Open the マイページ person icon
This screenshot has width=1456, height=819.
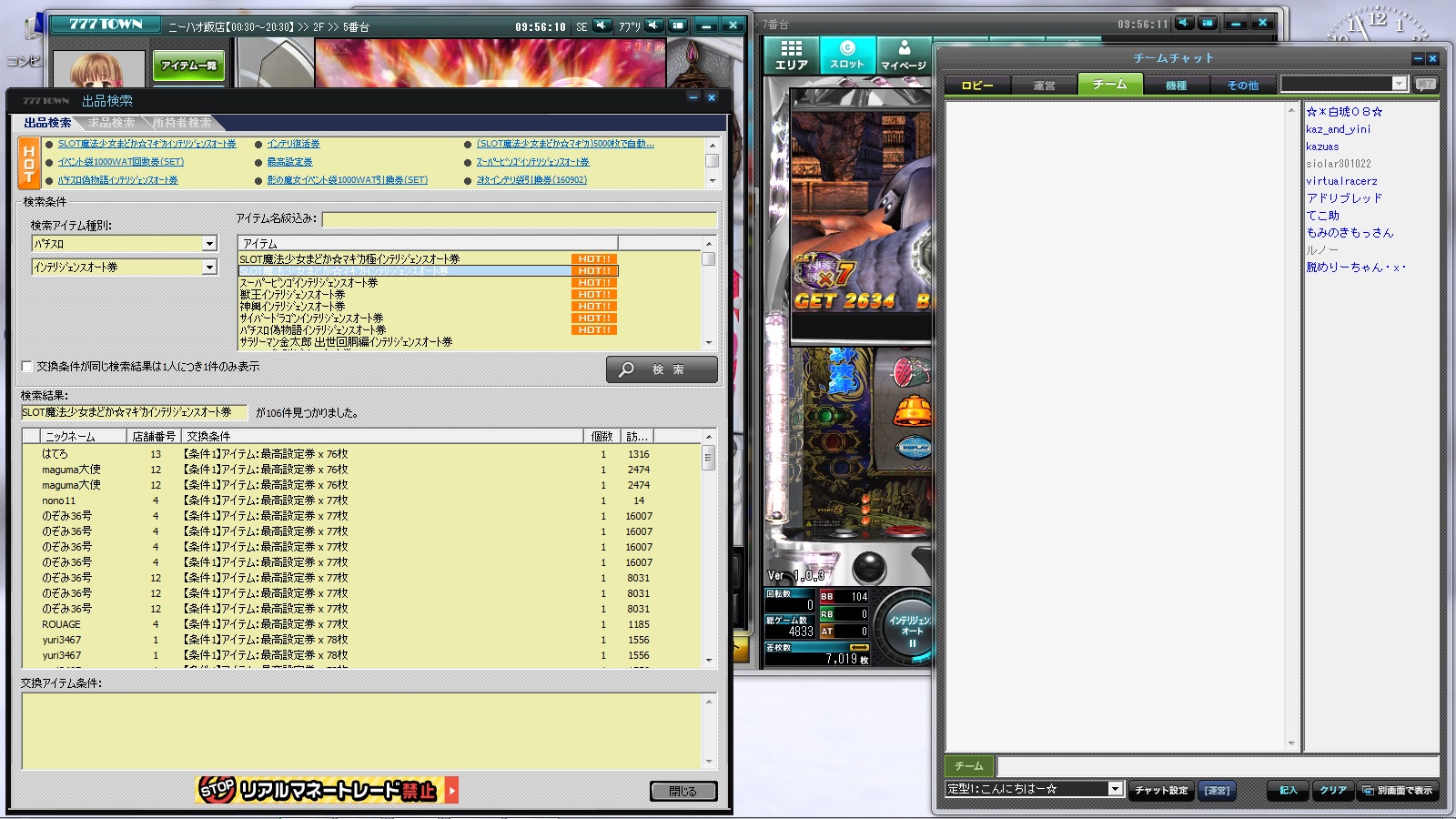pyautogui.click(x=904, y=55)
